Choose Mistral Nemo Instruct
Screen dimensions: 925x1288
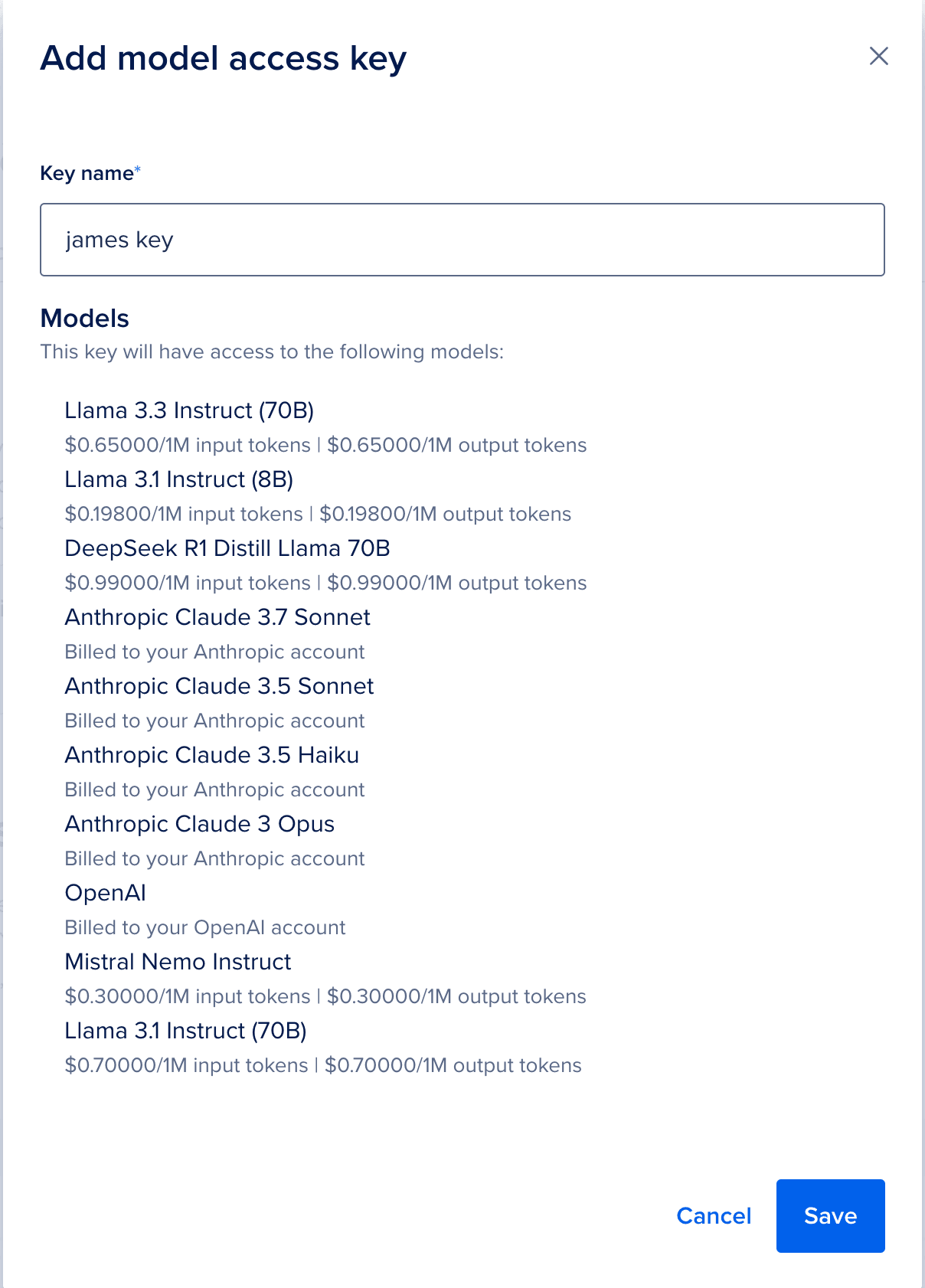(178, 962)
